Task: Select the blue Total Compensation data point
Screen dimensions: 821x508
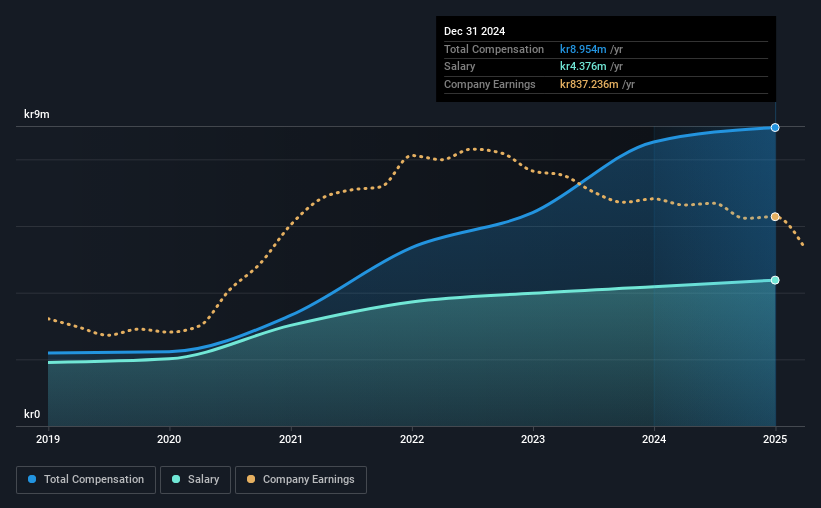Action: coord(775,127)
